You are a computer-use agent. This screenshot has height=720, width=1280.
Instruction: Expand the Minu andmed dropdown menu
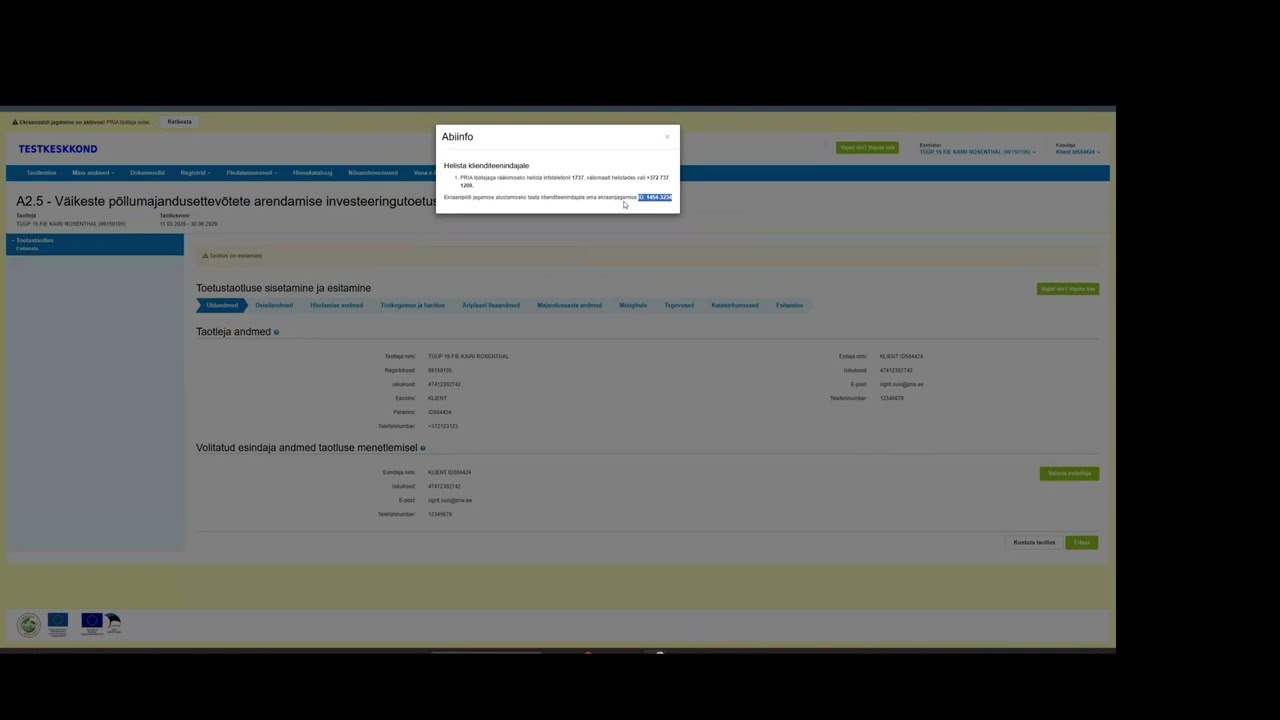click(x=93, y=173)
